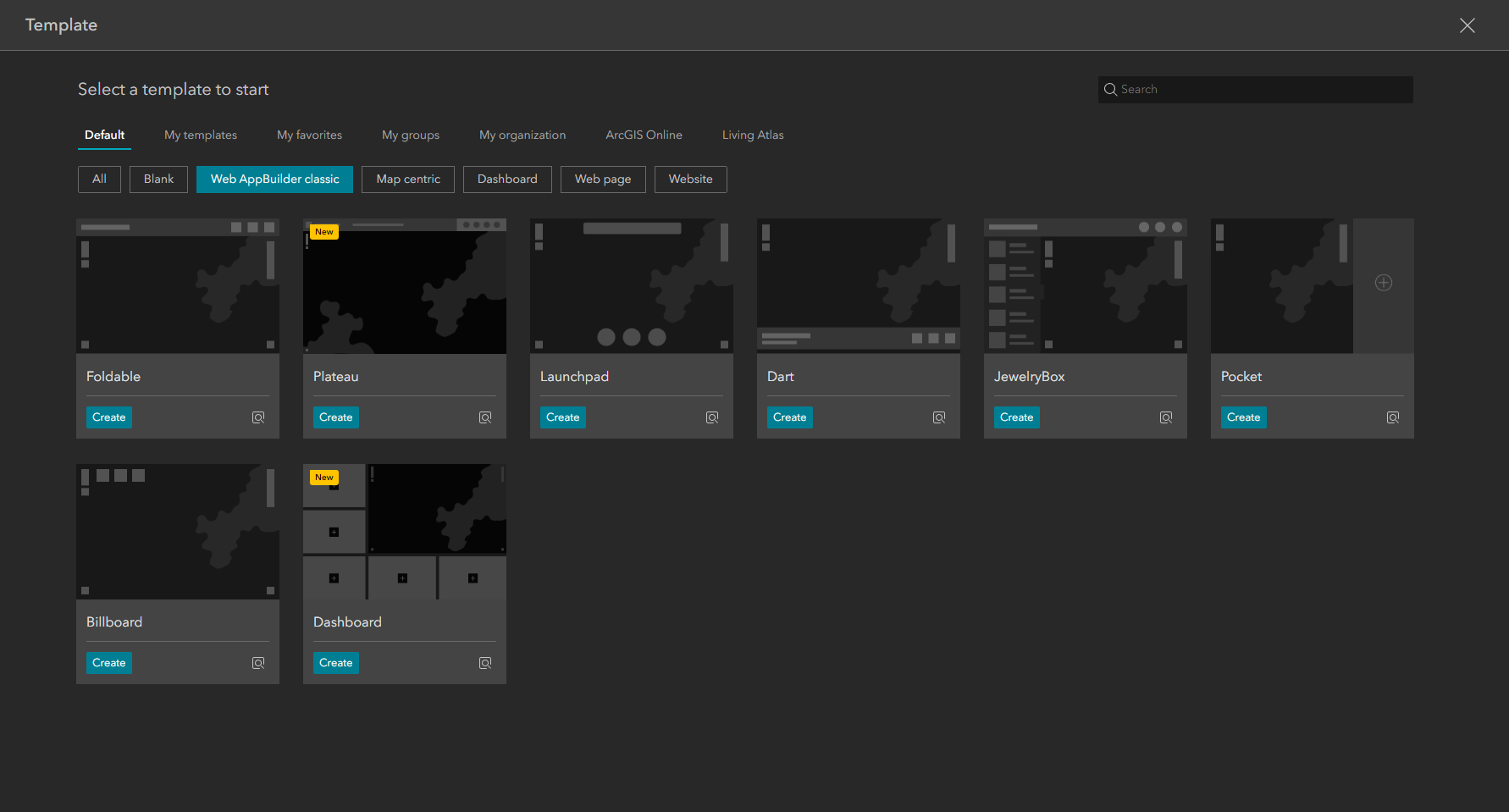The height and width of the screenshot is (812, 1509).
Task: Select the All templates filter
Action: click(x=99, y=179)
